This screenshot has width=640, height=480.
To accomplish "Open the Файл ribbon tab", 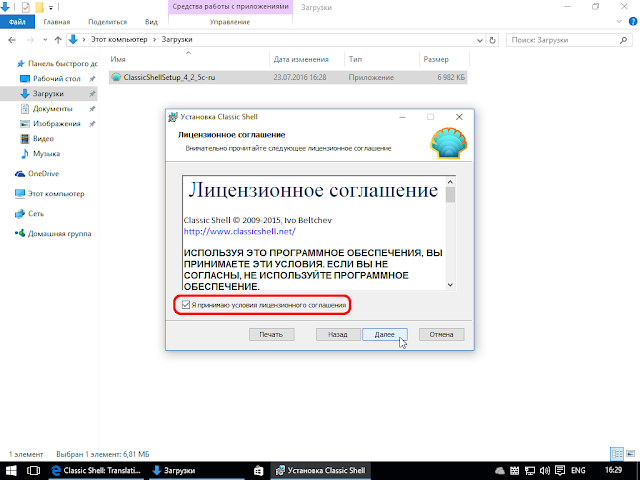I will (17, 22).
